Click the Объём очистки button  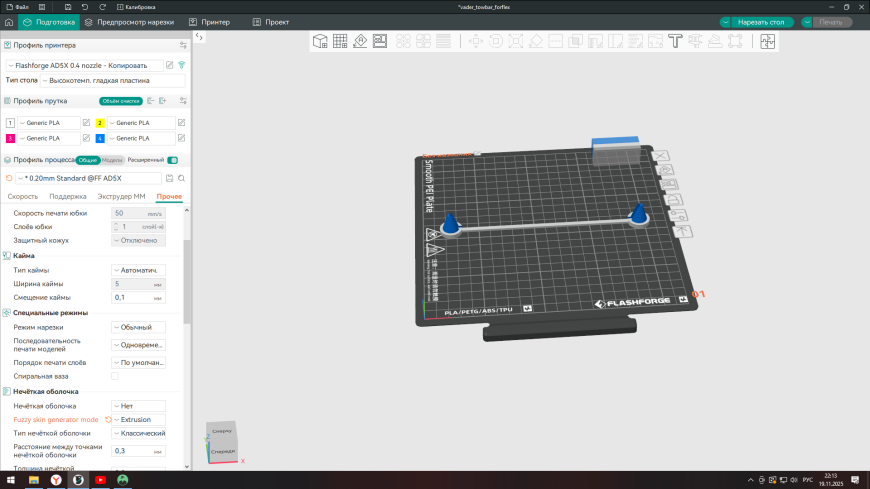tap(120, 101)
